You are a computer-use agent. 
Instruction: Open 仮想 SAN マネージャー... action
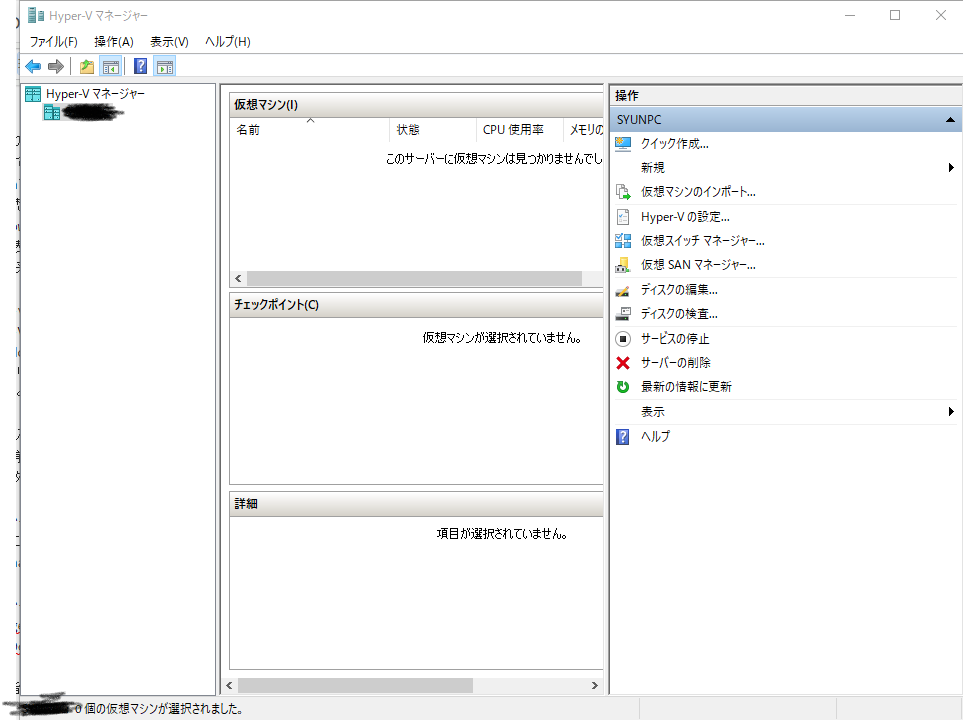pyautogui.click(x=698, y=265)
